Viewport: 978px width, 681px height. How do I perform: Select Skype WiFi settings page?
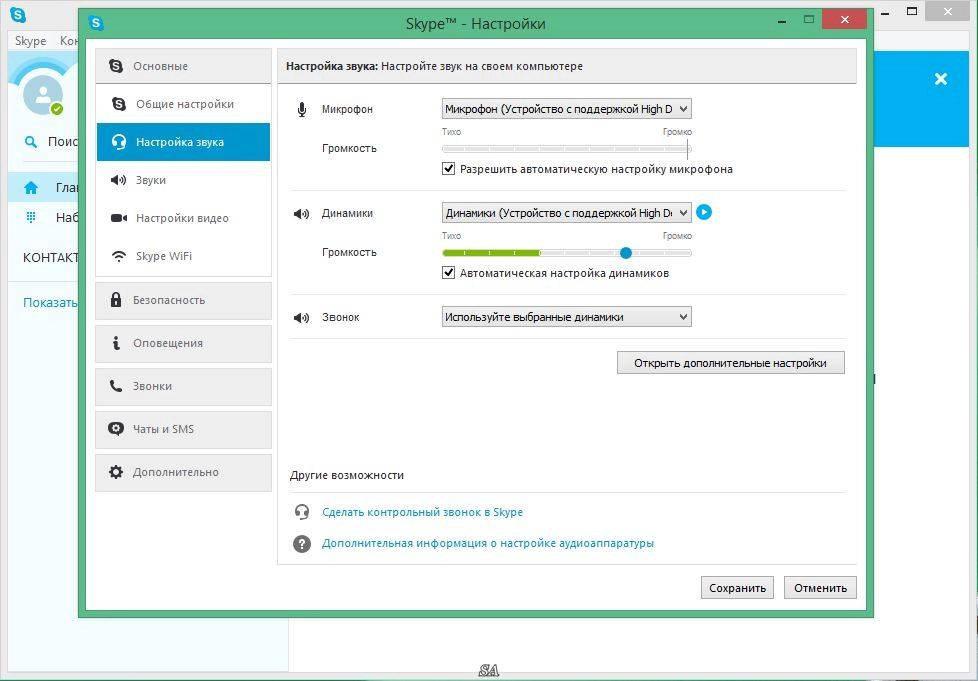[183, 256]
